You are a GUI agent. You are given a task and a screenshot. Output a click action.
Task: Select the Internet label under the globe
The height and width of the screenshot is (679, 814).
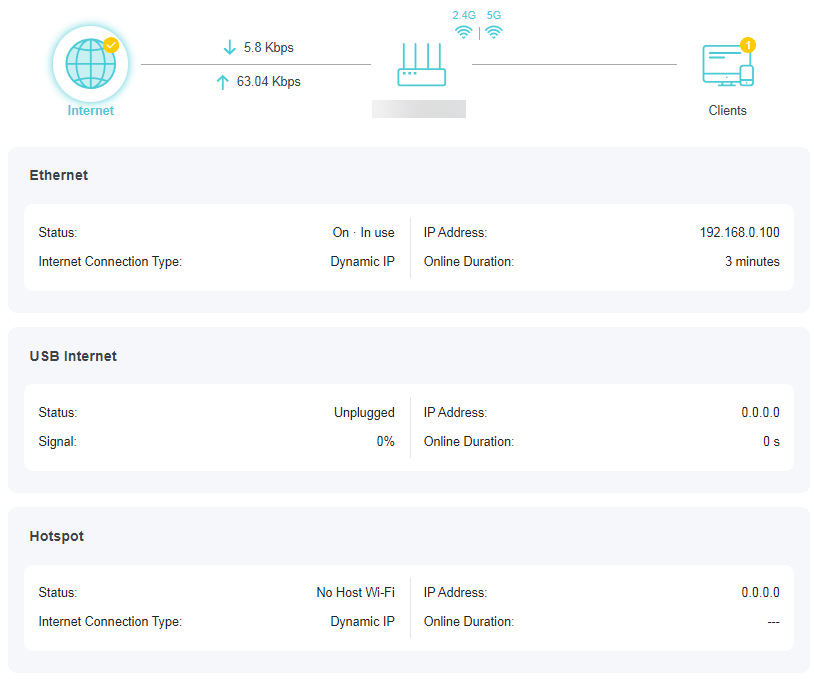pos(90,111)
